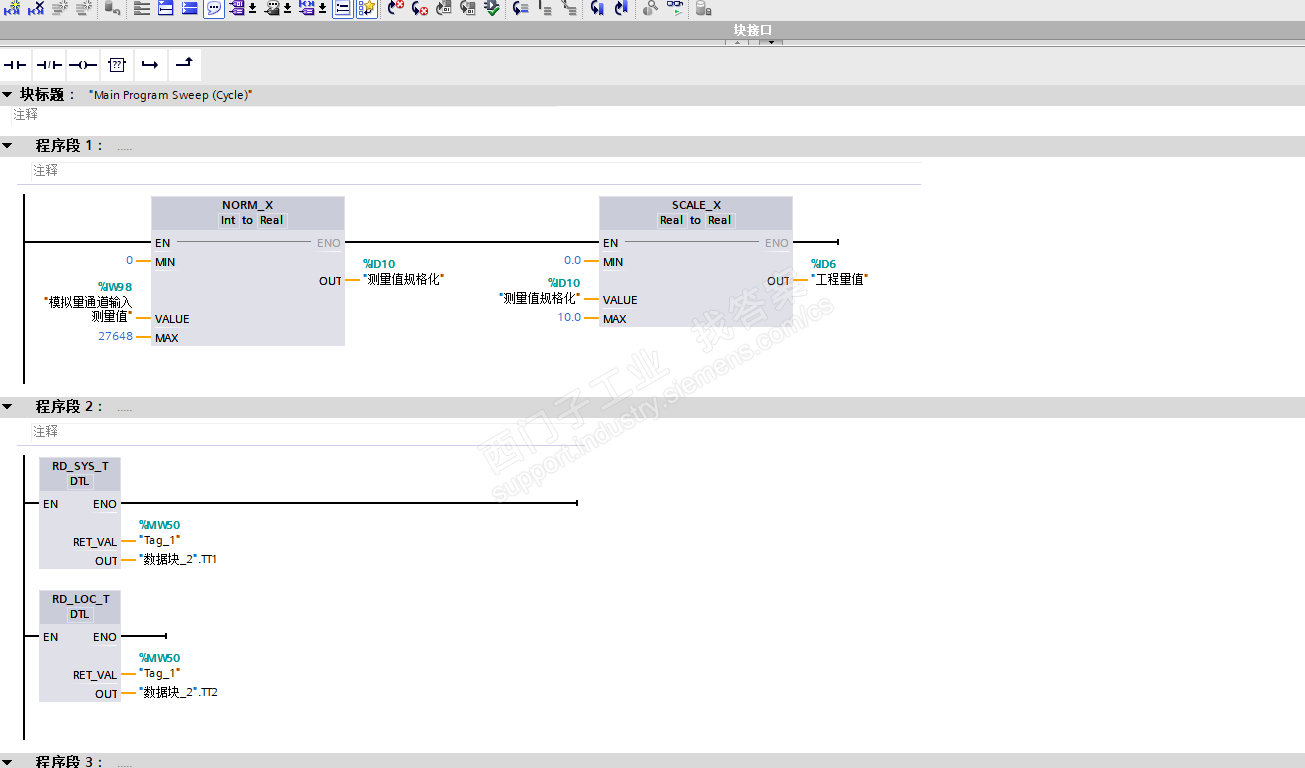Select the RD_LOC_T instruction box title

[x=80, y=599]
